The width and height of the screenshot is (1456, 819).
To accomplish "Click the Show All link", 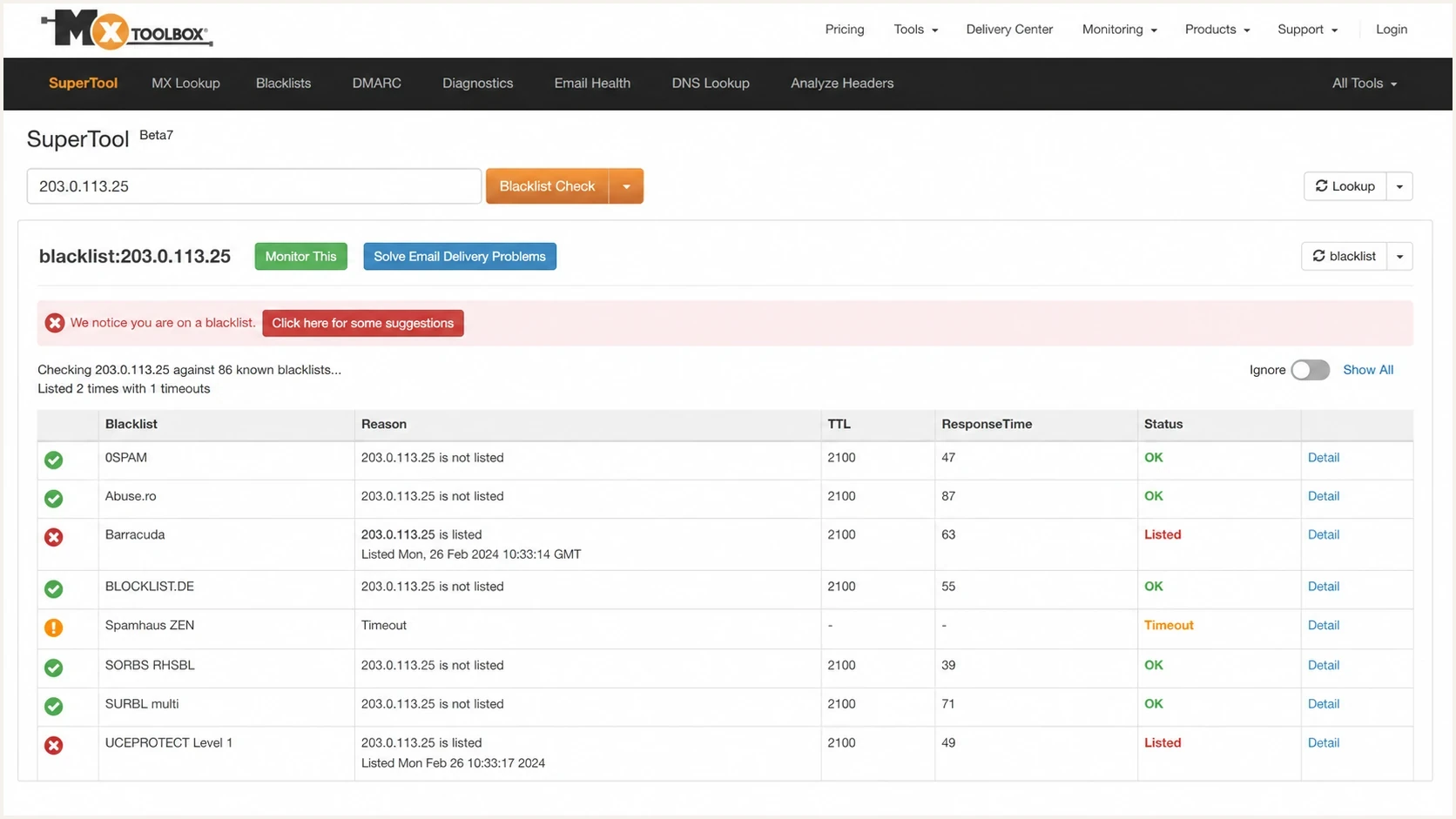I will [1368, 370].
